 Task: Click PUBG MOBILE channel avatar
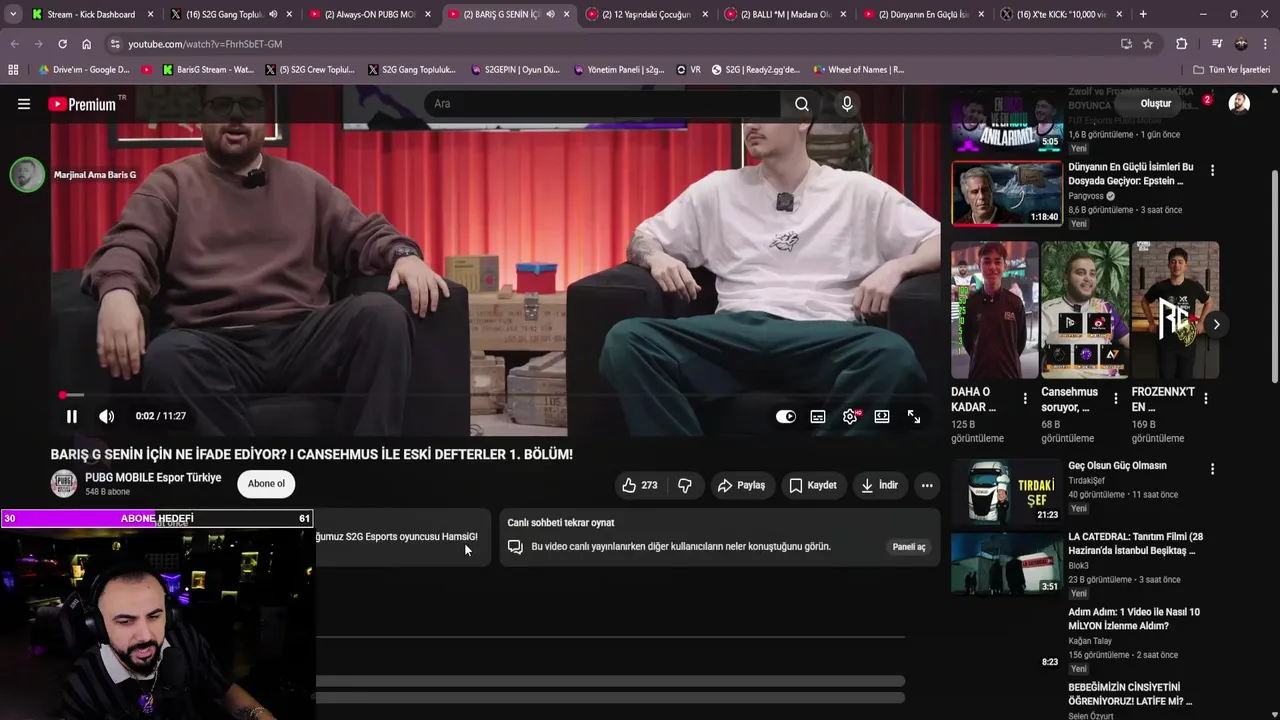[x=64, y=484]
